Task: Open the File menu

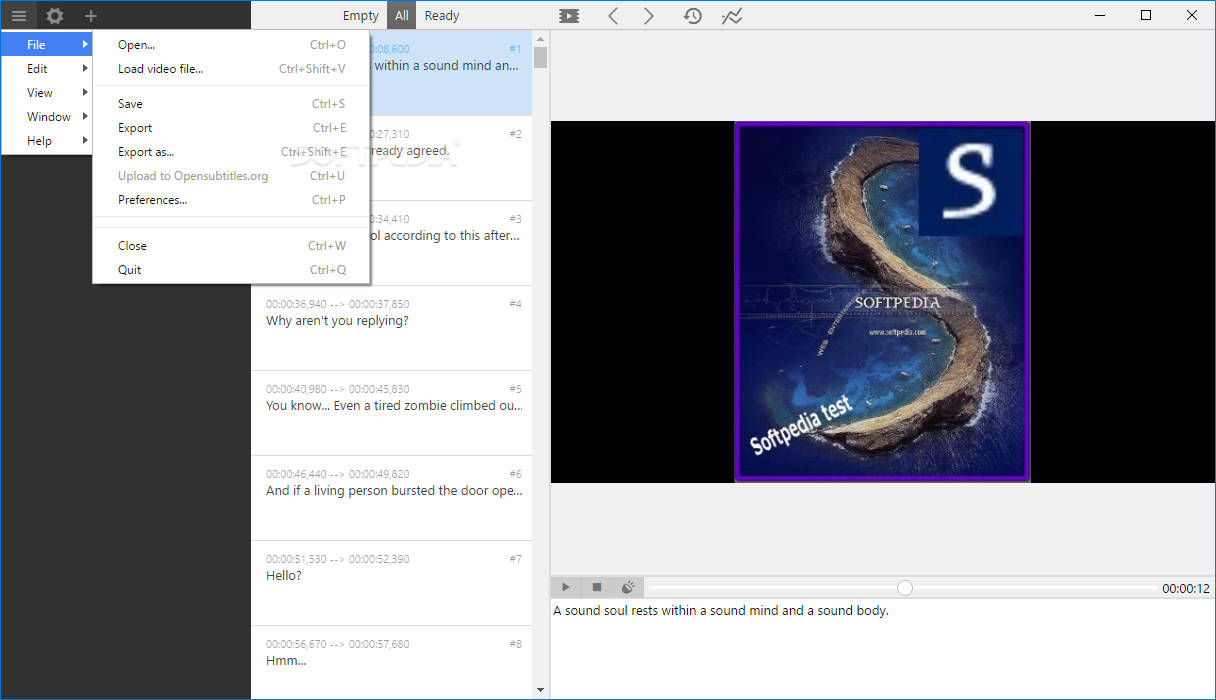Action: 46,45
